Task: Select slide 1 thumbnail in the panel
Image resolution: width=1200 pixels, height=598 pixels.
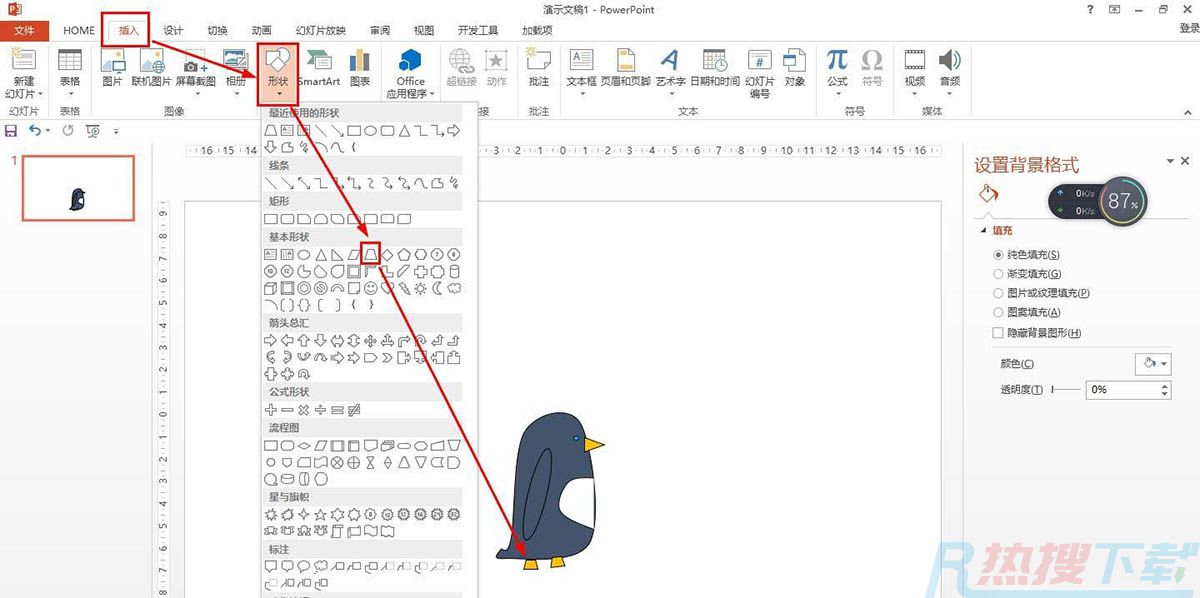Action: click(78, 188)
